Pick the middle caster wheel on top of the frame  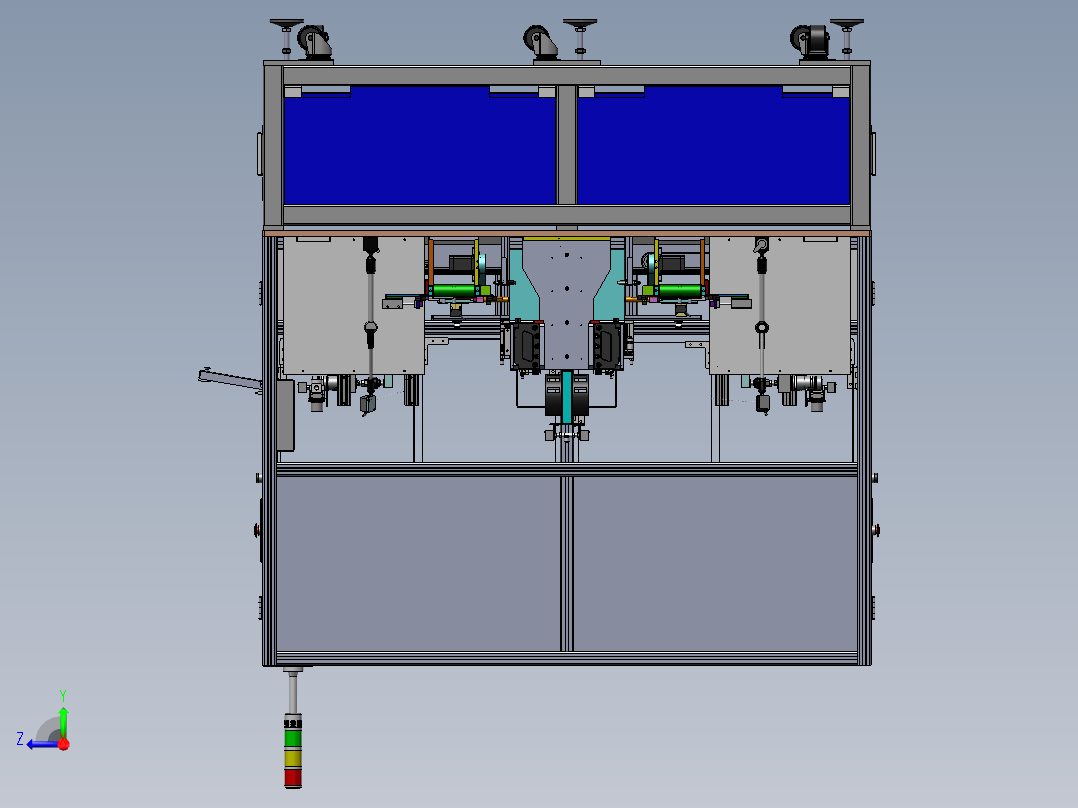point(540,43)
